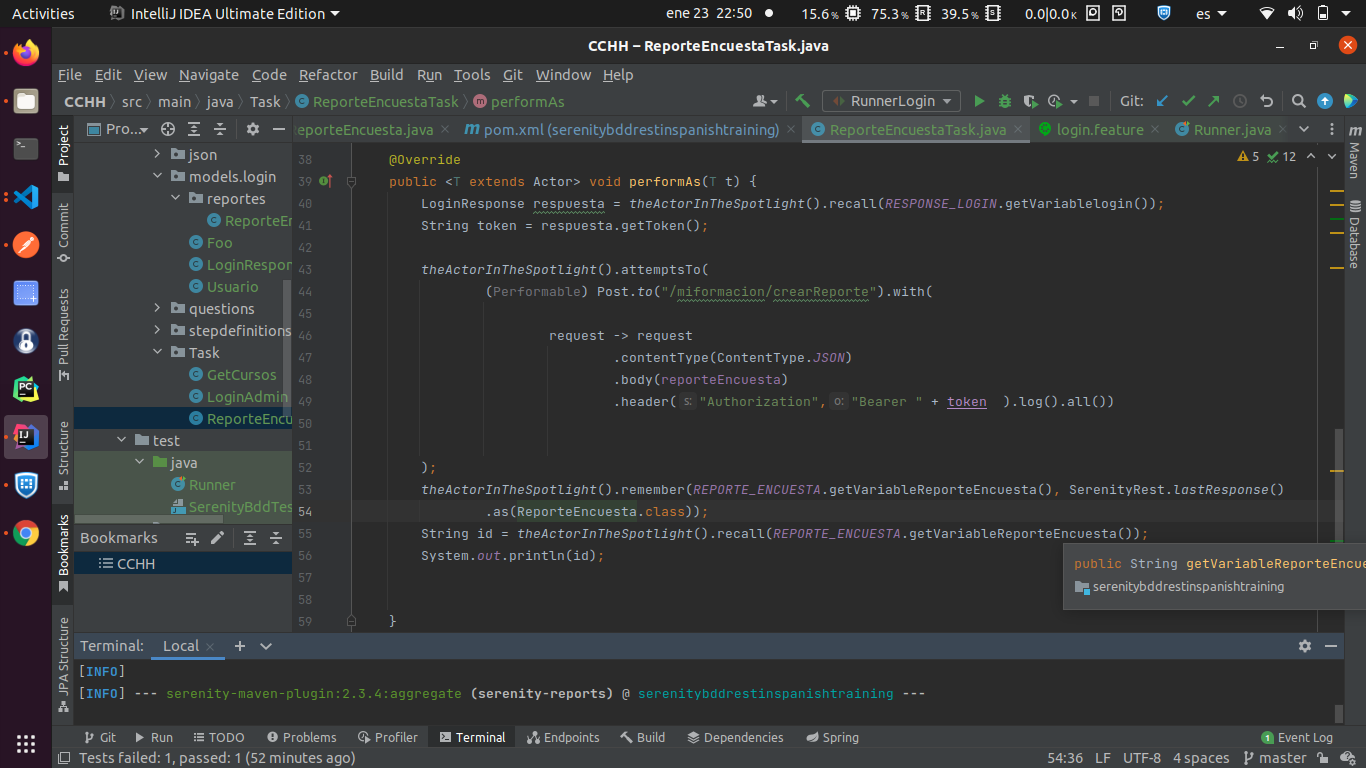Screen dimensions: 1366x768
Task: Open Terminal settings with the gear icon
Action: (1305, 646)
